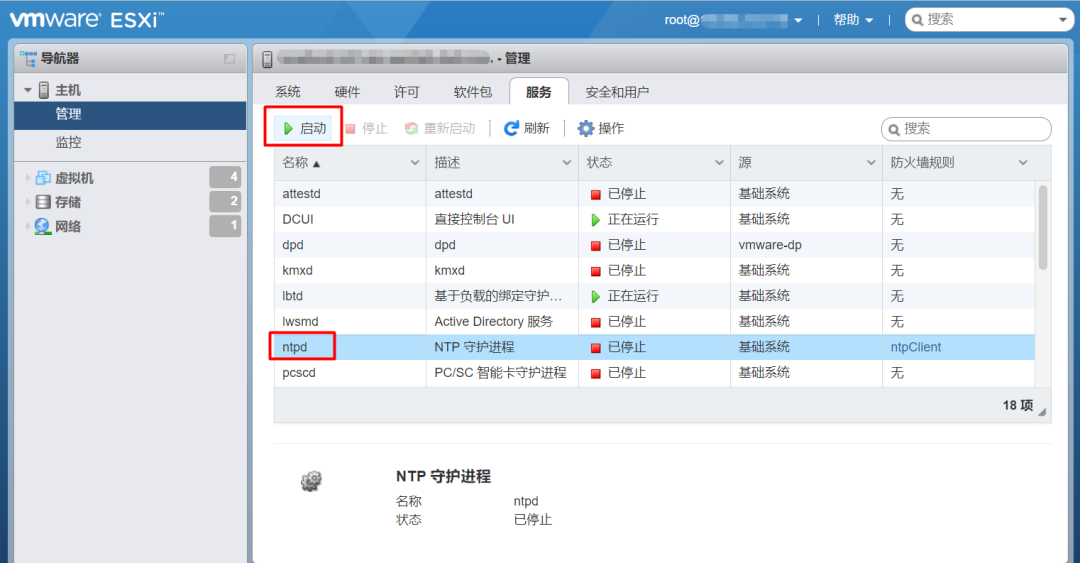Viewport: 1080px width, 563px height.
Task: Expand the 存储 tree node
Action: point(28,202)
